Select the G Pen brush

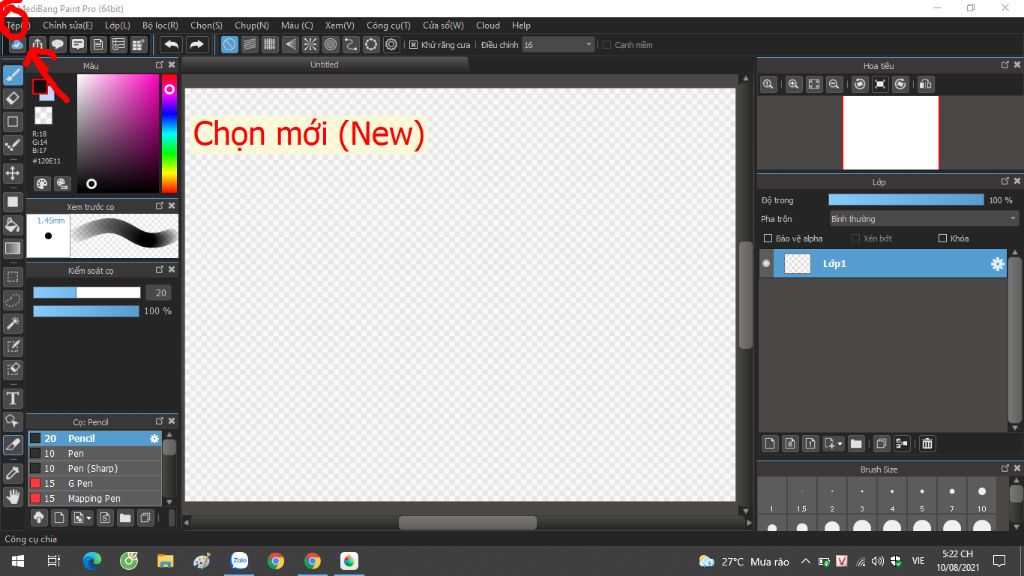point(95,484)
